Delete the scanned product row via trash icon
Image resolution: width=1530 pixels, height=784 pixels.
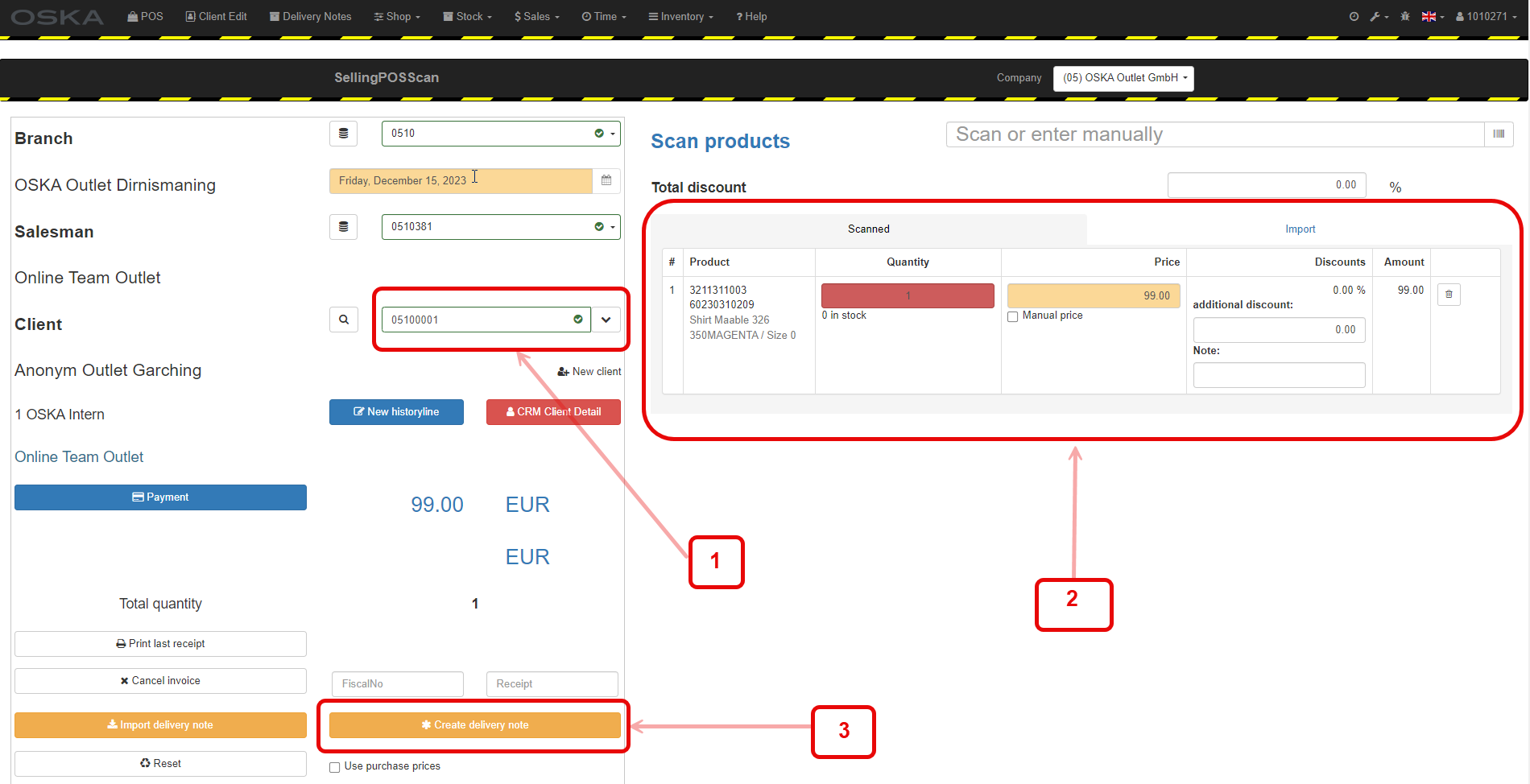click(x=1449, y=295)
